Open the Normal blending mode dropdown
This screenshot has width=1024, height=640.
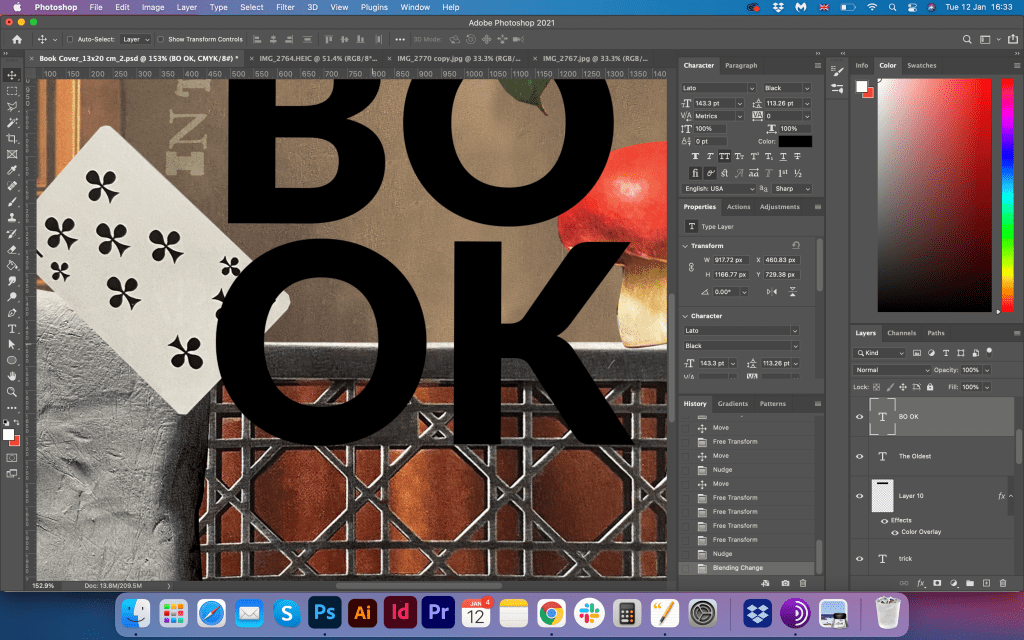[x=892, y=370]
